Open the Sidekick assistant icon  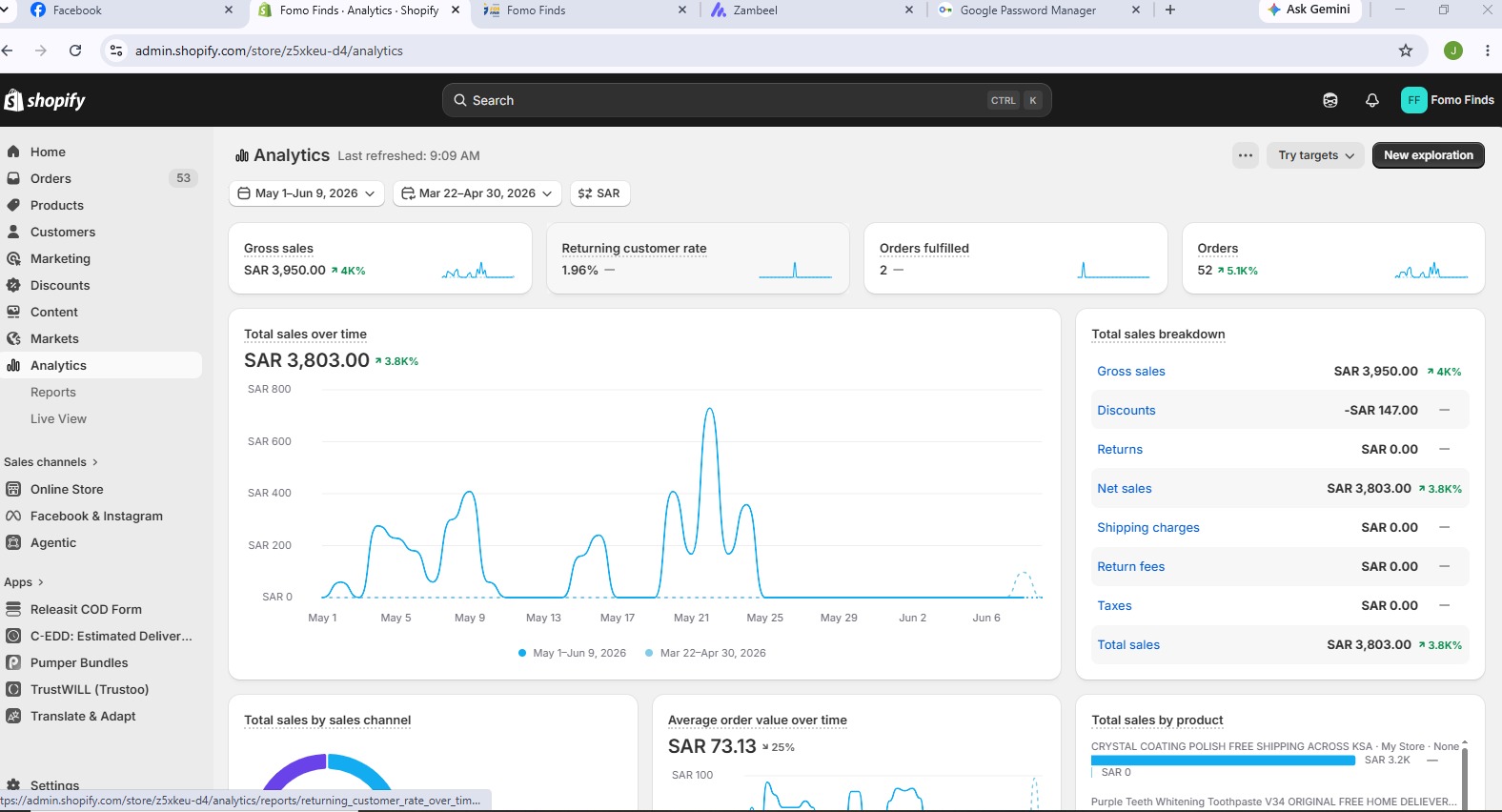[1330, 100]
